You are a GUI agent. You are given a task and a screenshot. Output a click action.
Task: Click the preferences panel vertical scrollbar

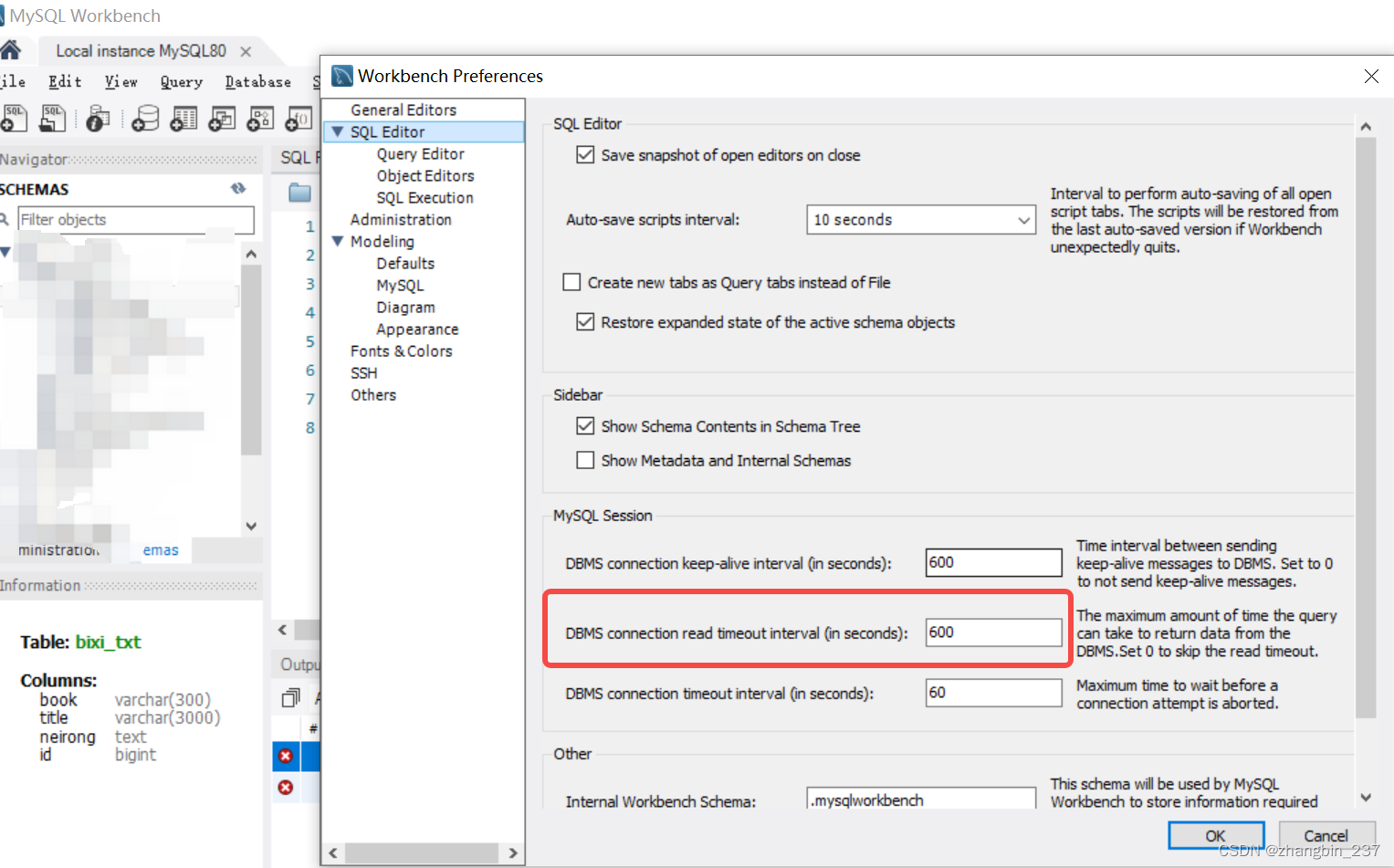pyautogui.click(x=1366, y=428)
